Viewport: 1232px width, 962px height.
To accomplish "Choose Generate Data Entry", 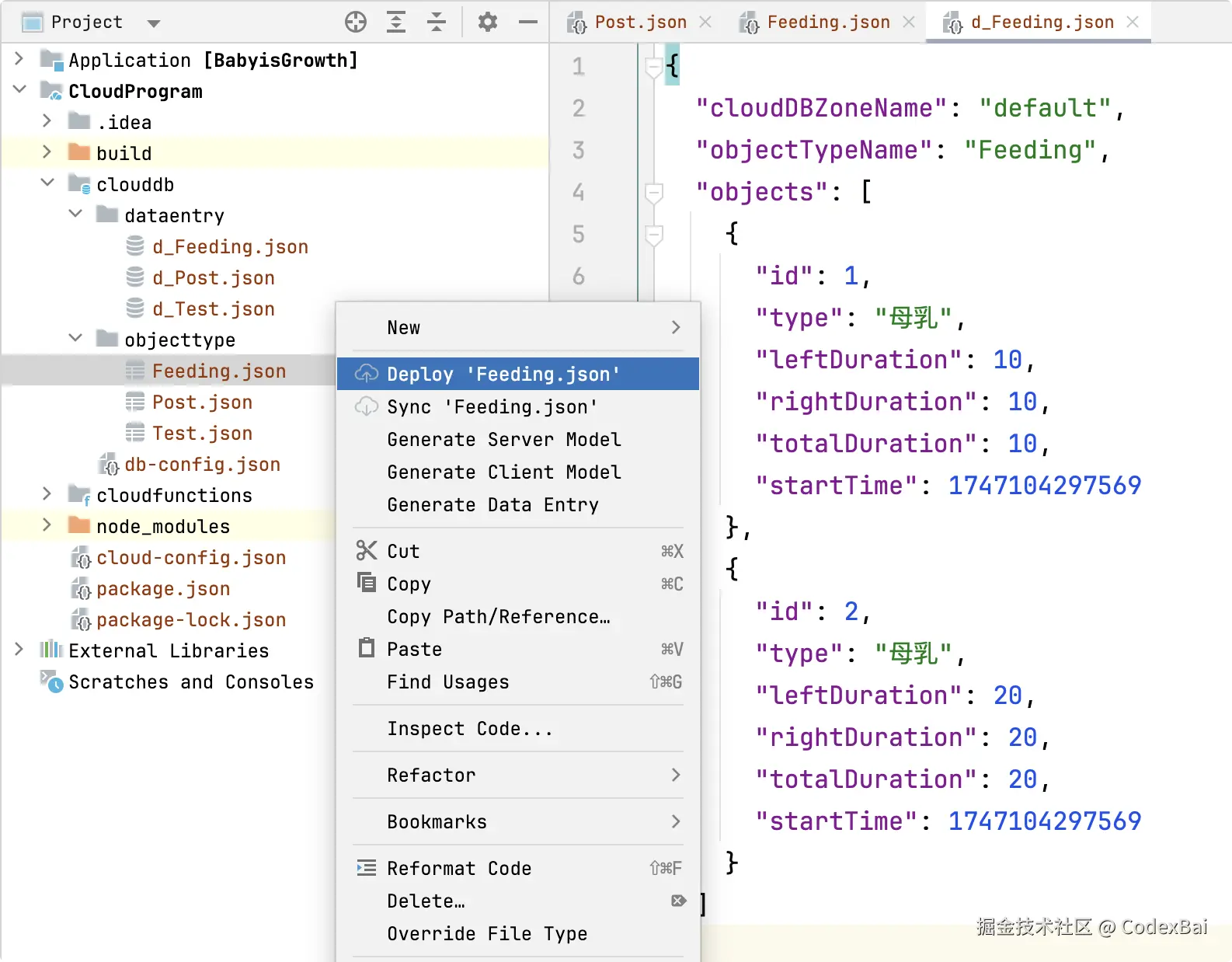I will pos(518,504).
